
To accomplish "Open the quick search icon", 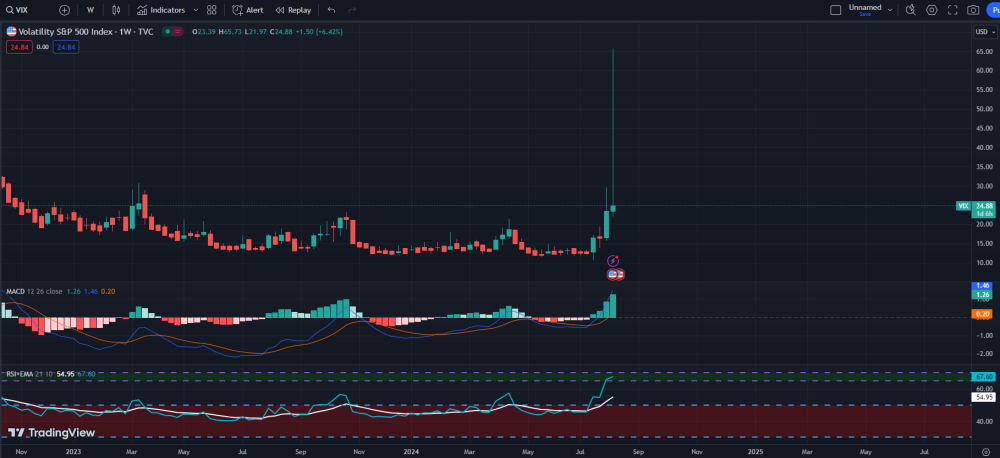I will click(x=911, y=10).
